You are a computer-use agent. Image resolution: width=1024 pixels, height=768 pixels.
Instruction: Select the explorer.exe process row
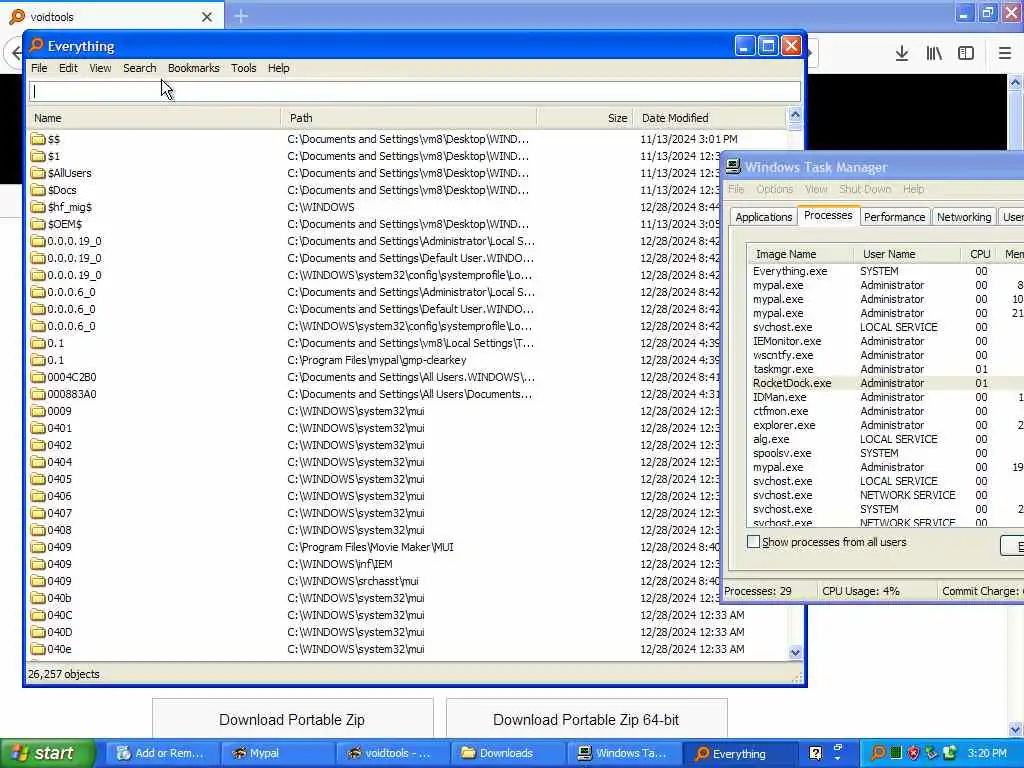coord(886,425)
